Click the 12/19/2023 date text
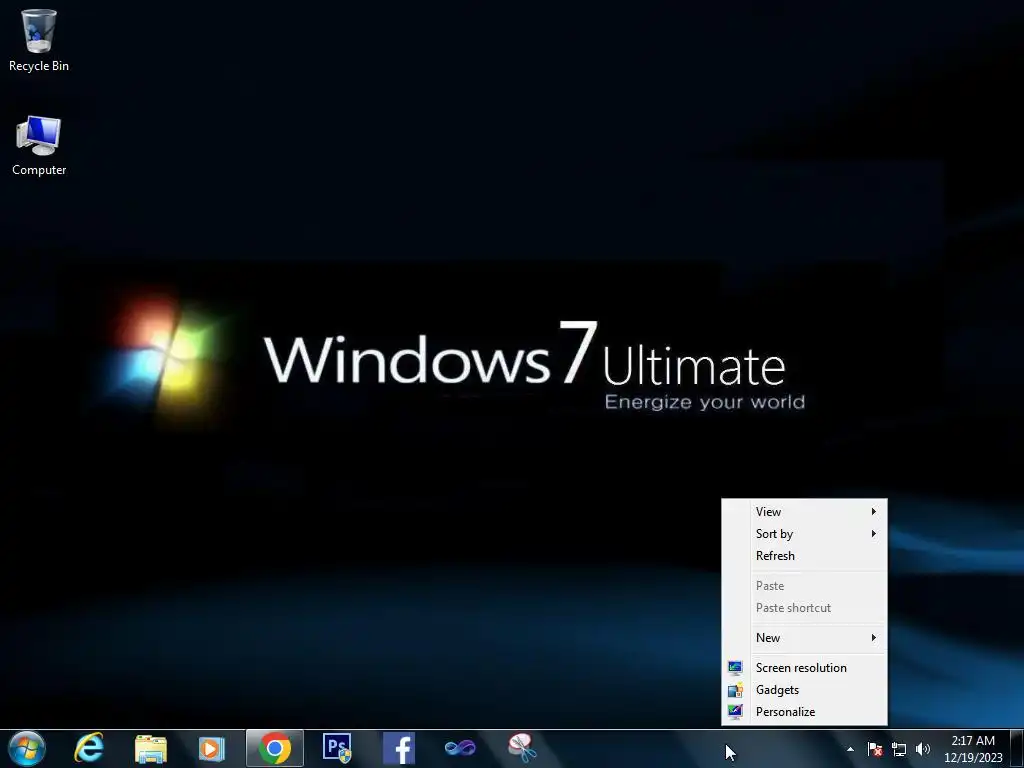This screenshot has width=1024, height=768. [973, 758]
